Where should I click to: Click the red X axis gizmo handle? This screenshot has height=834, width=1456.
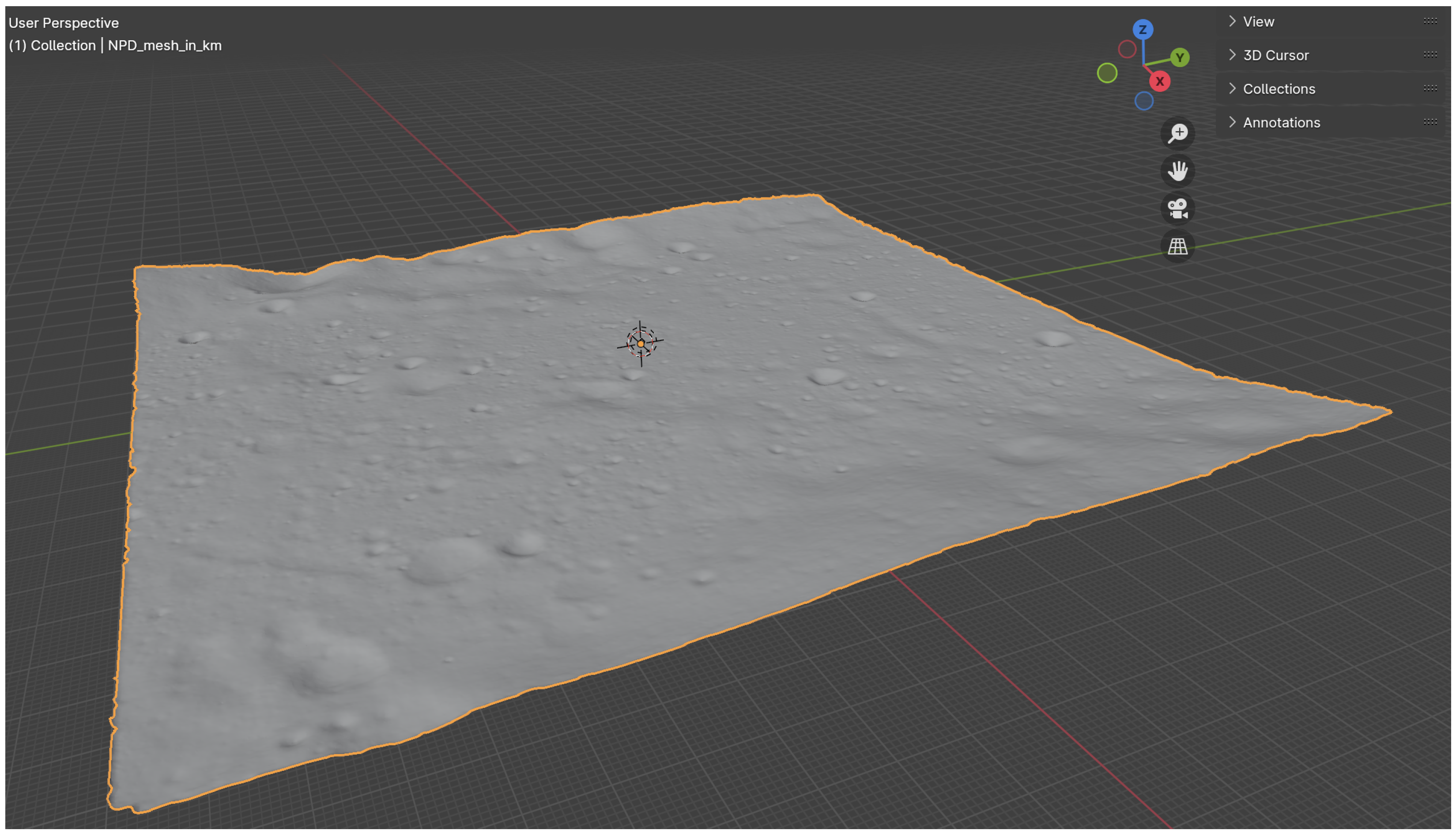(x=1159, y=81)
